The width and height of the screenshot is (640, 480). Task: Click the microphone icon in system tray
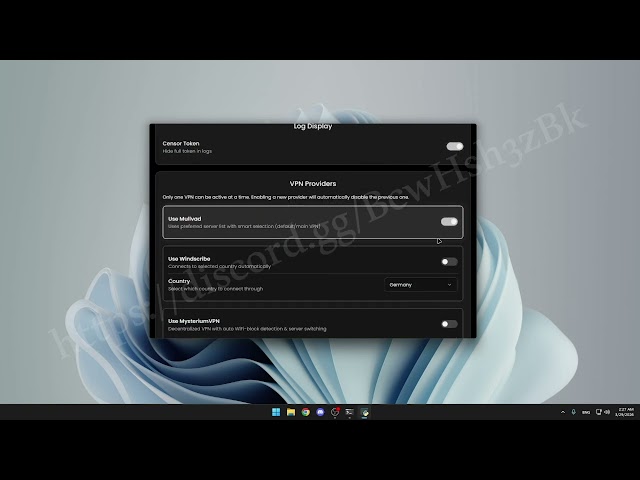pos(573,412)
